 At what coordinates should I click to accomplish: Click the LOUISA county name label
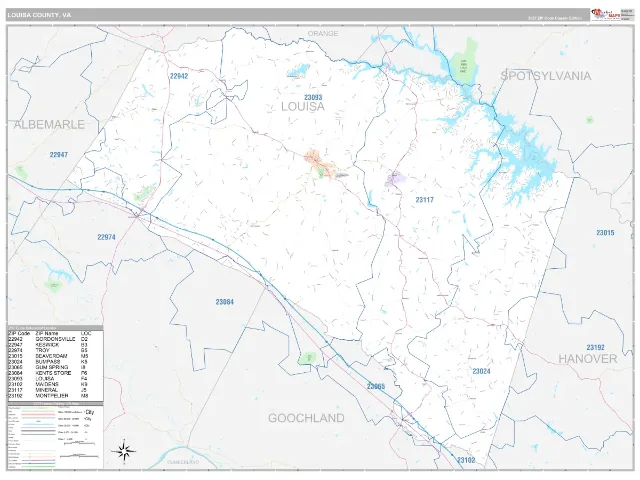[303, 107]
